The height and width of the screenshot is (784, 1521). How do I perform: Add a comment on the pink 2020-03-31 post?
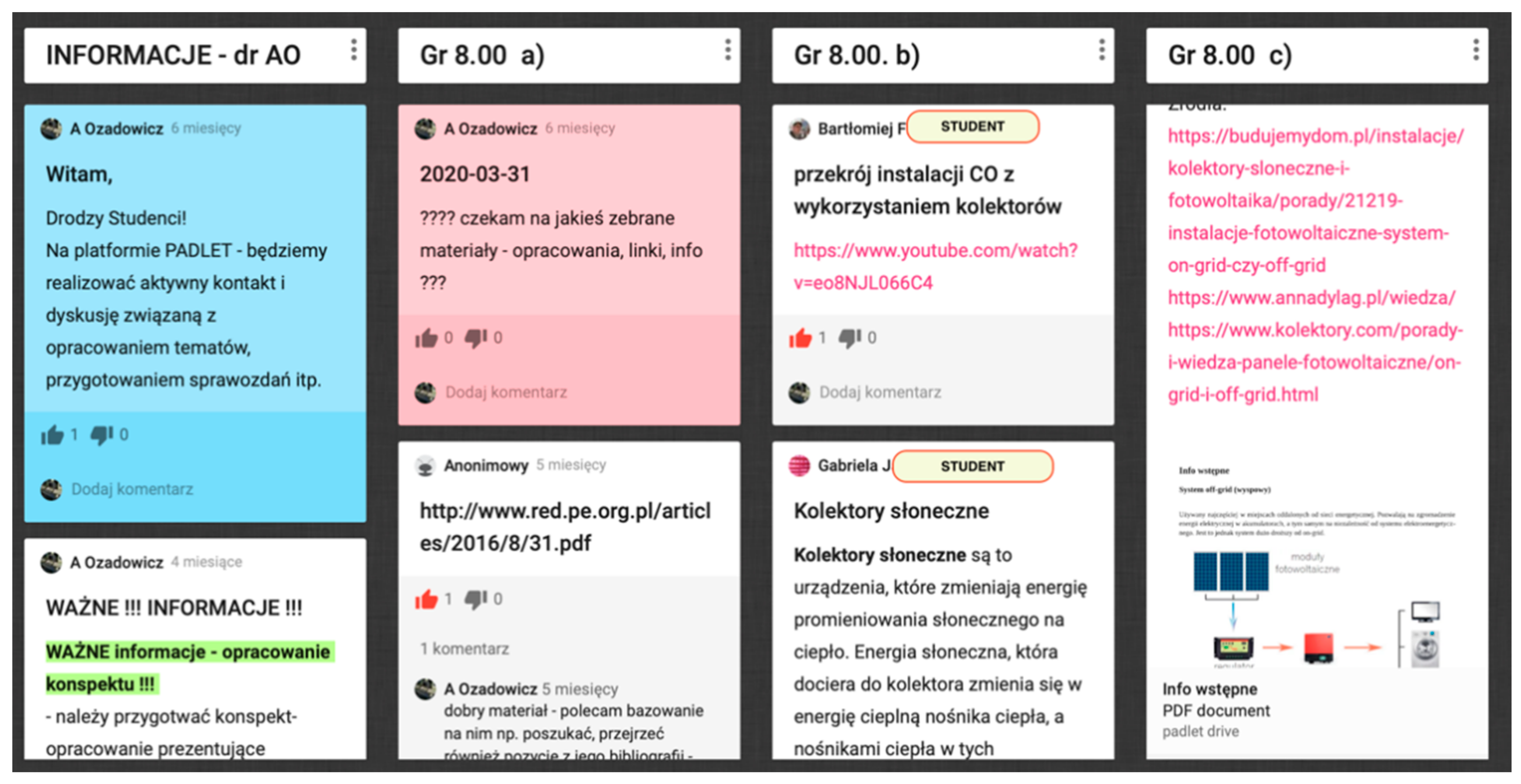click(x=506, y=392)
